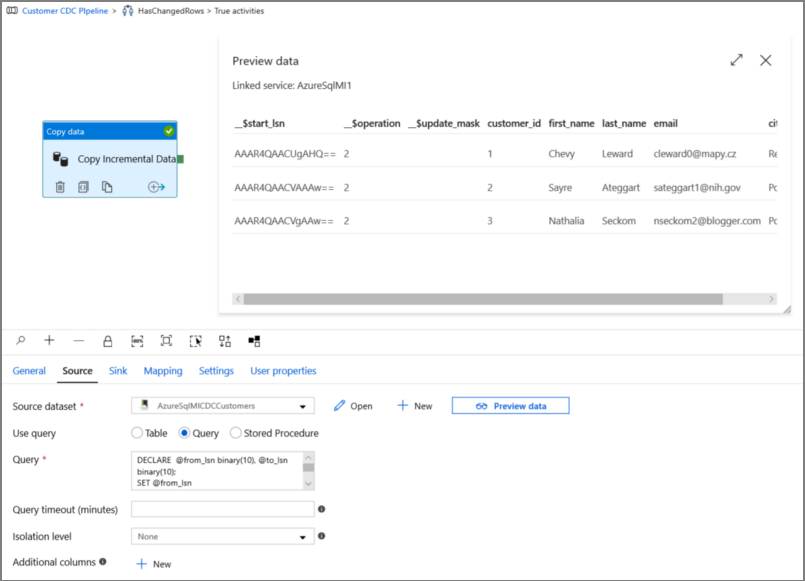The height and width of the screenshot is (581, 805).
Task: Click the Query timeout input field
Action: 220,509
